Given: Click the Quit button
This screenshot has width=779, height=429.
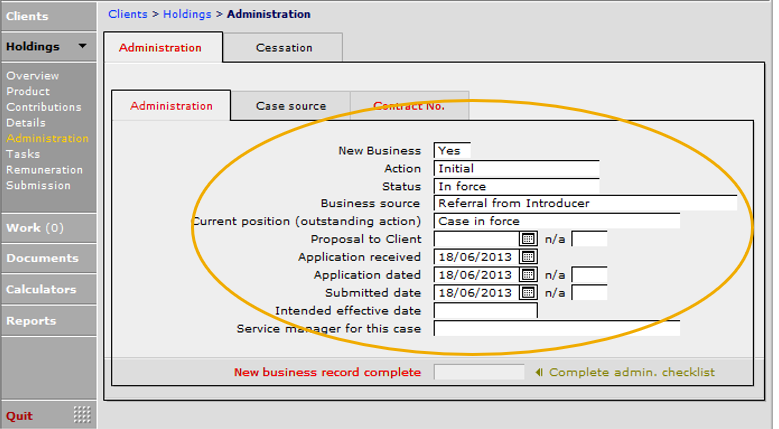Looking at the screenshot, I should click(x=19, y=416).
